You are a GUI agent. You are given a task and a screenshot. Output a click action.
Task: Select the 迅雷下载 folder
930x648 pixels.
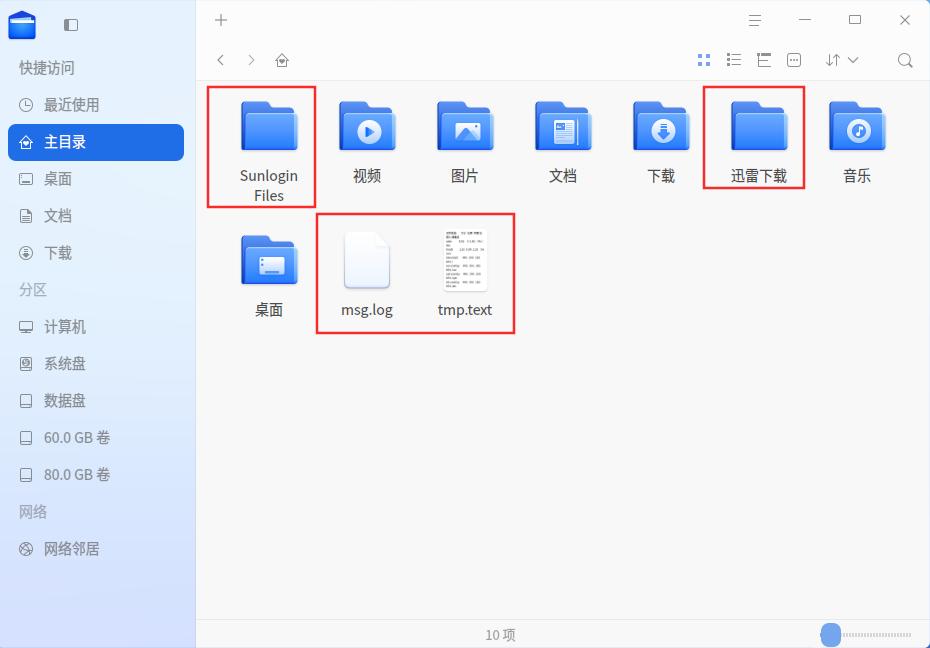[759, 141]
